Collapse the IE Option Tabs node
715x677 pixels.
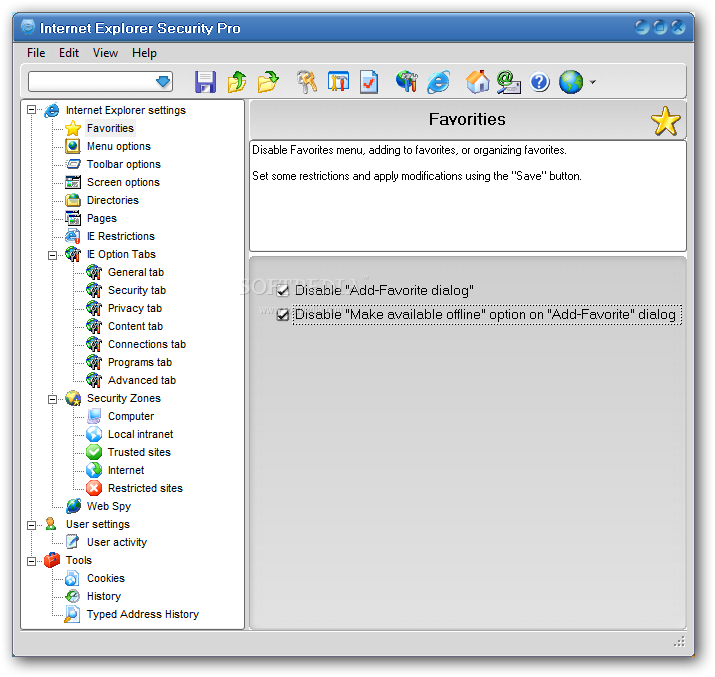52,255
